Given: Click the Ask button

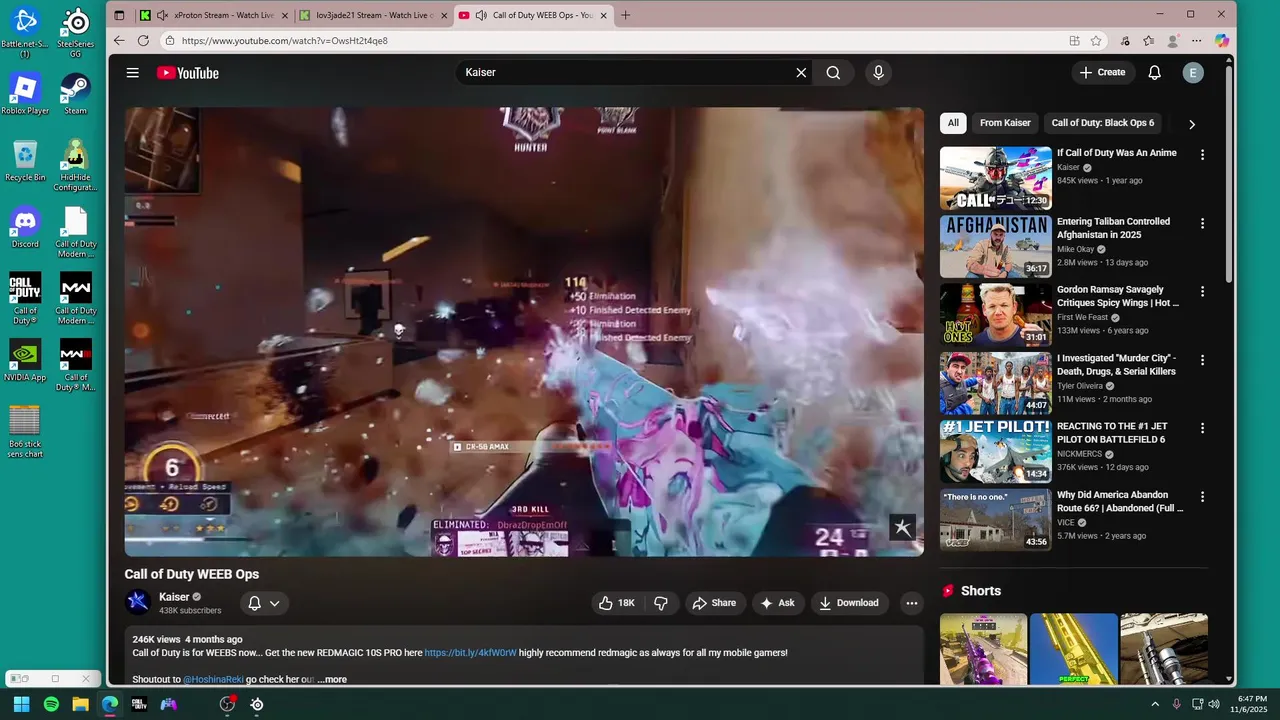Looking at the screenshot, I should click(x=777, y=603).
